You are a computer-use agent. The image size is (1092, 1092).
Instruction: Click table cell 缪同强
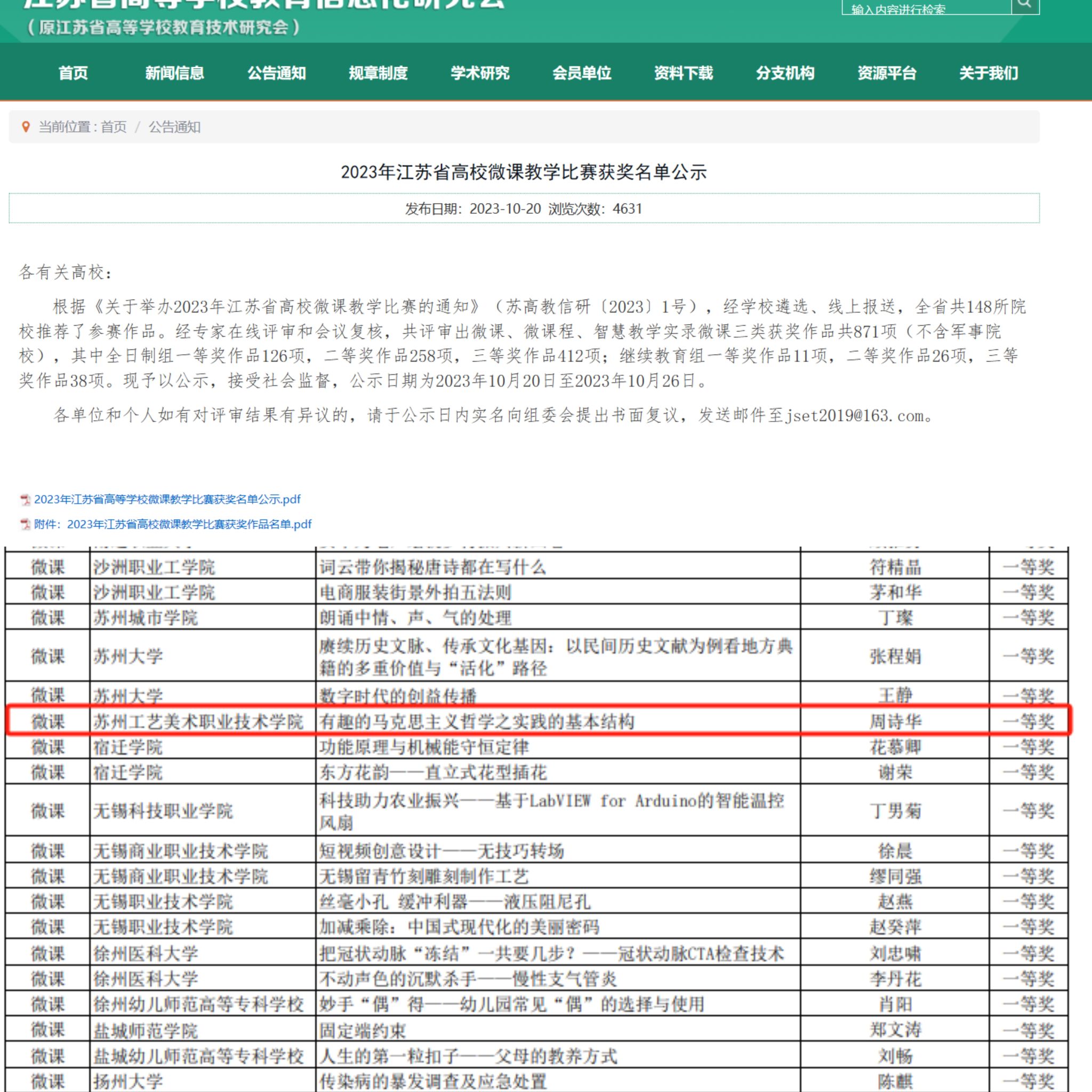tap(895, 876)
